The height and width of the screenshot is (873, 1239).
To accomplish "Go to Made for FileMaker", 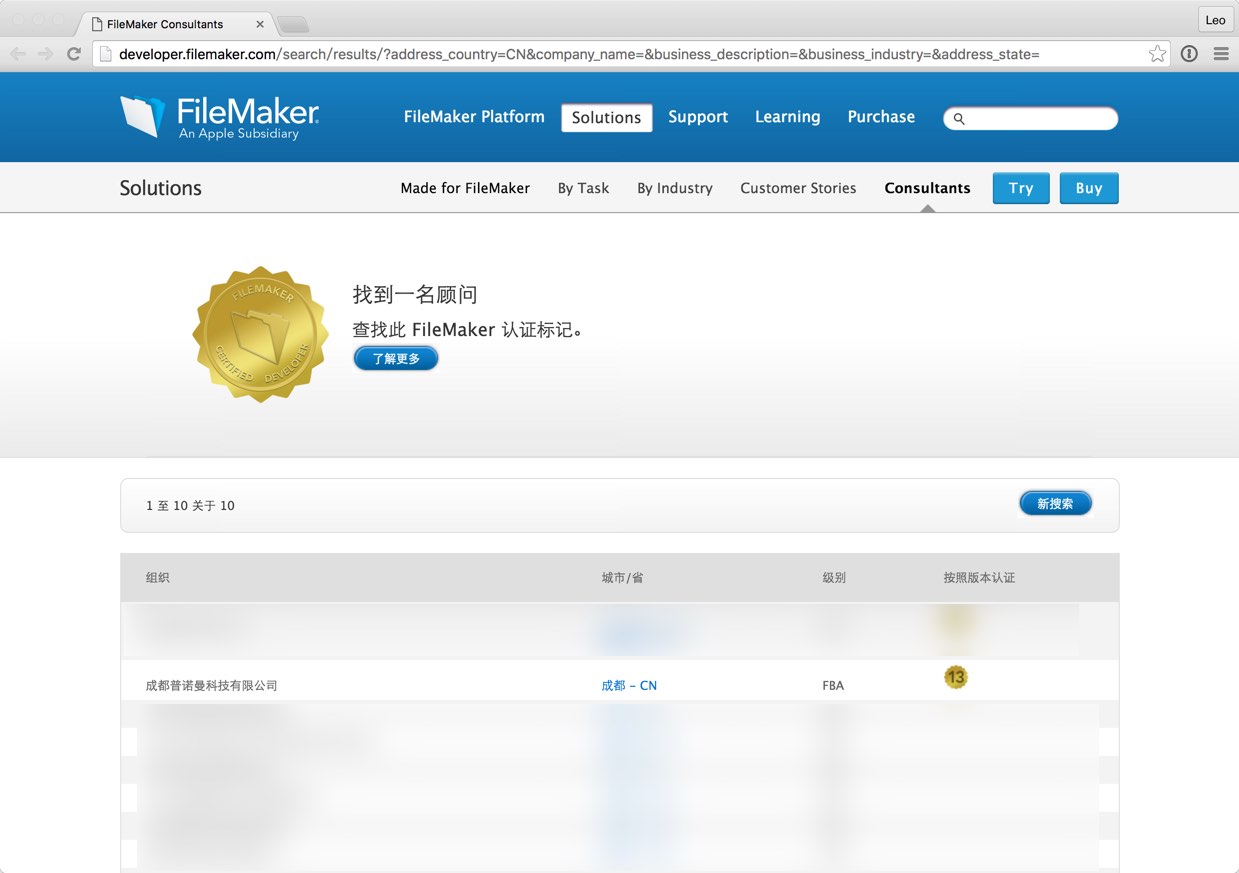I will tap(465, 188).
